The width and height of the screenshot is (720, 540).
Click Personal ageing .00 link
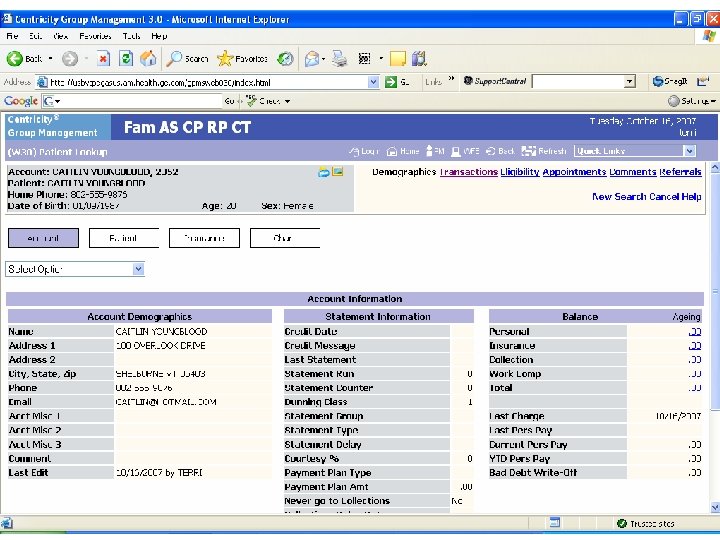(695, 332)
